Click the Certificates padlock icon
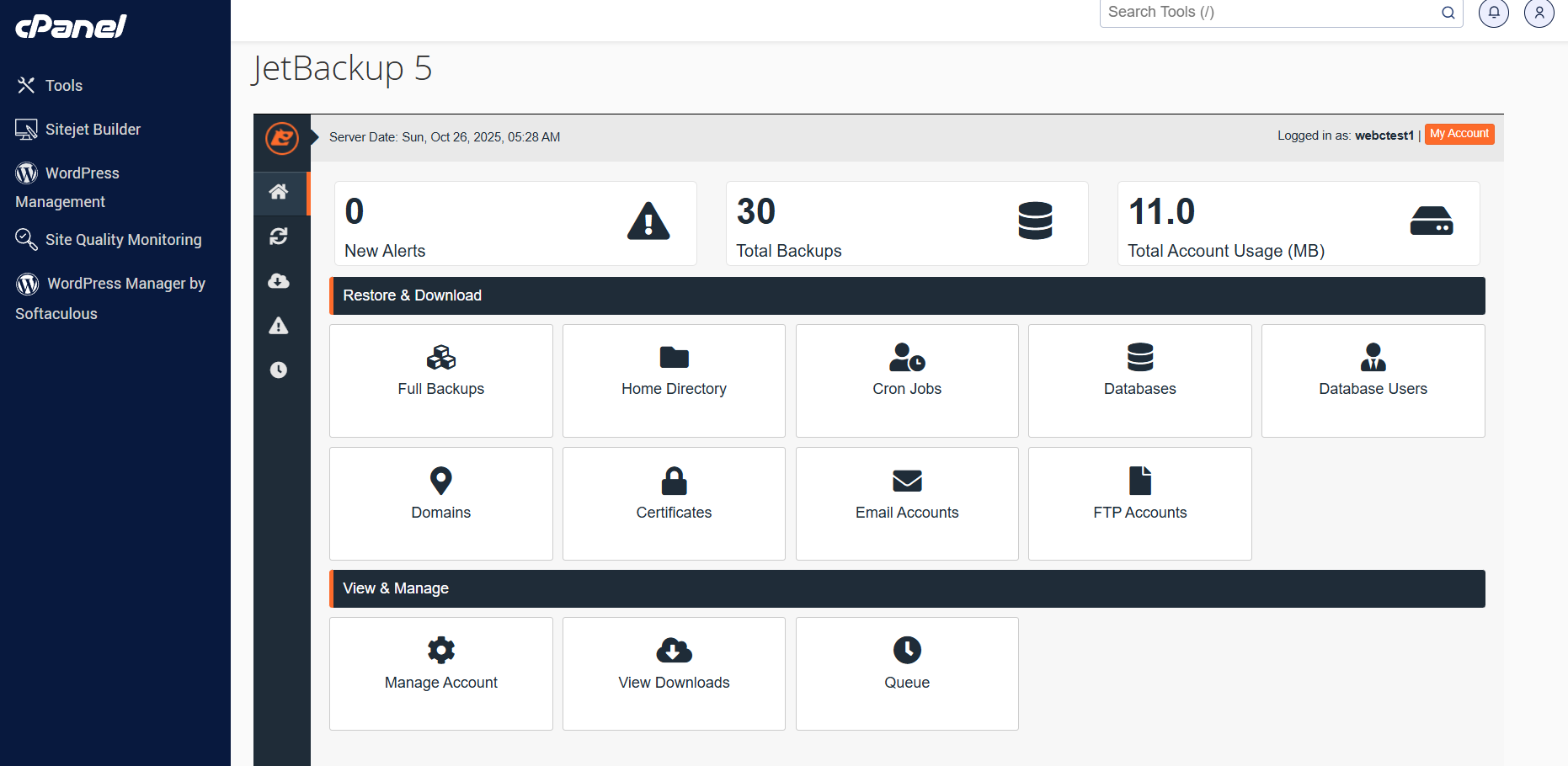This screenshot has height=766, width=1568. pos(675,481)
